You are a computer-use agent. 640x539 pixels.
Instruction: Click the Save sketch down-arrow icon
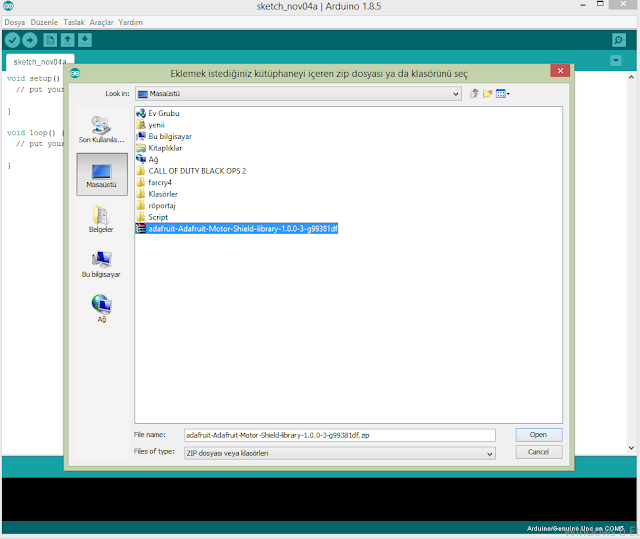(x=84, y=40)
